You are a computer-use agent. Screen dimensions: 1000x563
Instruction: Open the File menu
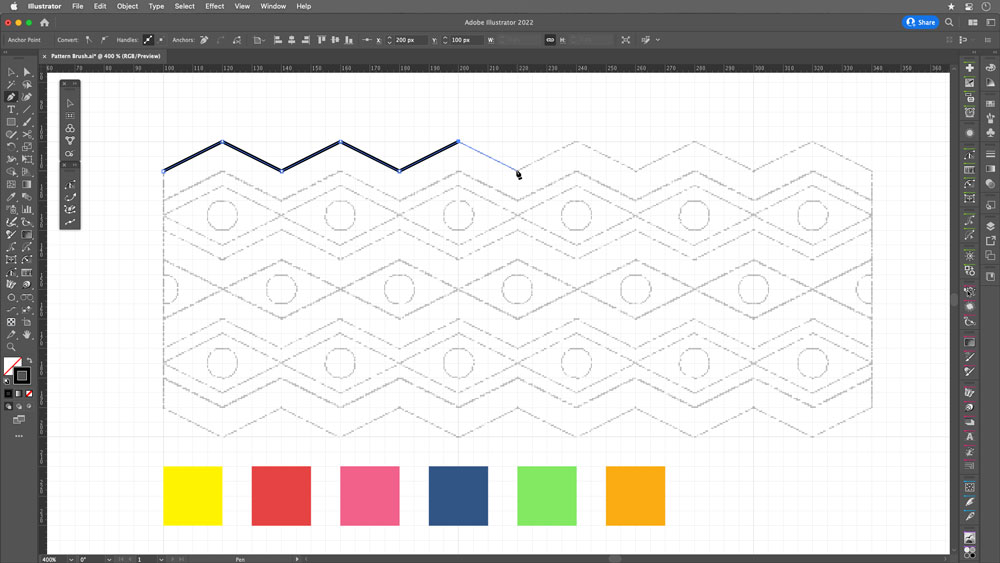tap(77, 6)
